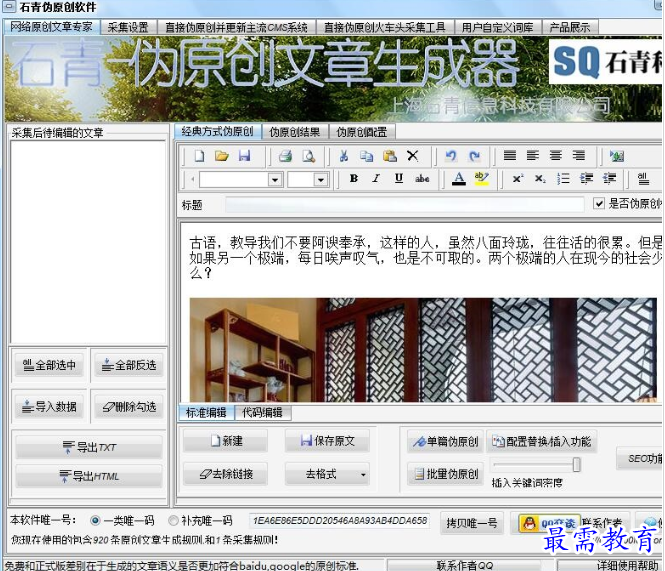Image resolution: width=665 pixels, height=571 pixels.
Task: Click the unique code text field
Action: (x=339, y=521)
